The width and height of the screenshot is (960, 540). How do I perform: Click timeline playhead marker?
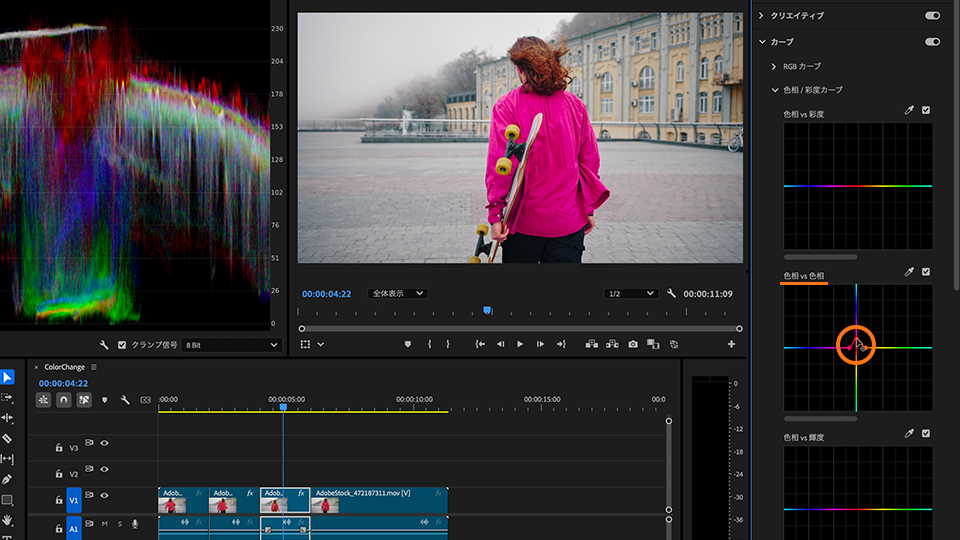283,407
